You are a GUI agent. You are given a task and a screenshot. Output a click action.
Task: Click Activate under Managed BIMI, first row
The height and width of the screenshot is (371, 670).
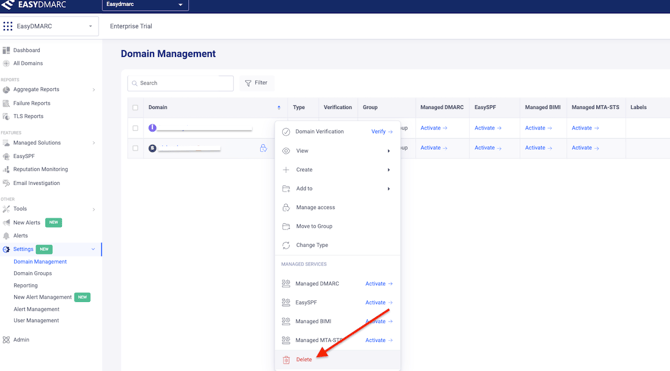(x=538, y=128)
